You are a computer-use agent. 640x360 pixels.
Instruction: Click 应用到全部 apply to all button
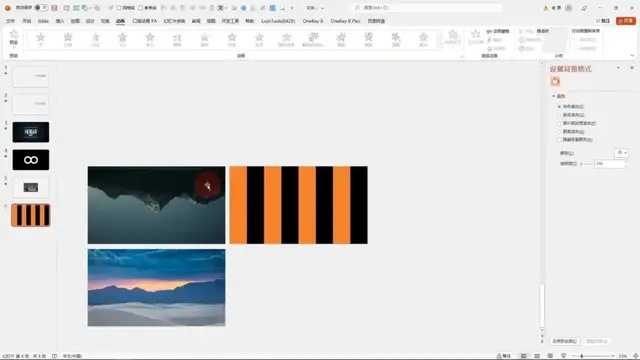pyautogui.click(x=565, y=341)
